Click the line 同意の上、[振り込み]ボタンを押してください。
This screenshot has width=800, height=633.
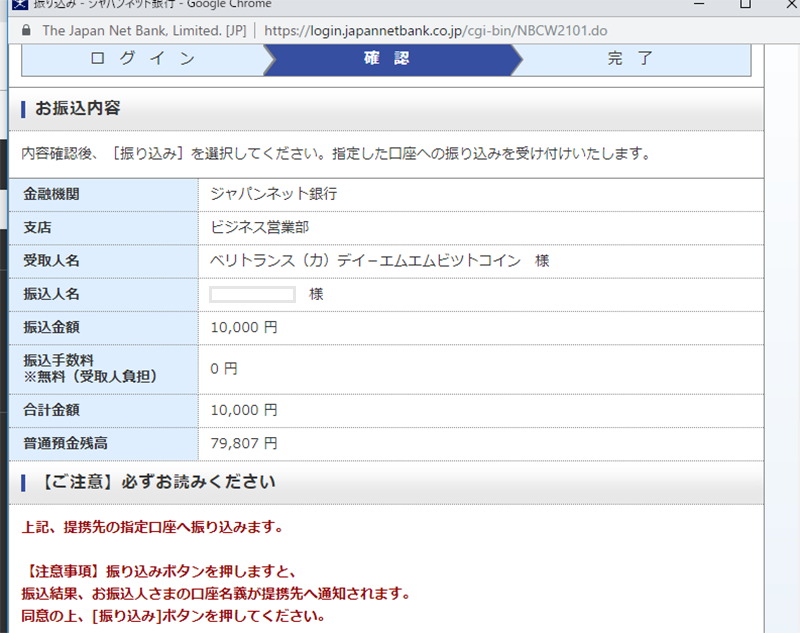173,616
